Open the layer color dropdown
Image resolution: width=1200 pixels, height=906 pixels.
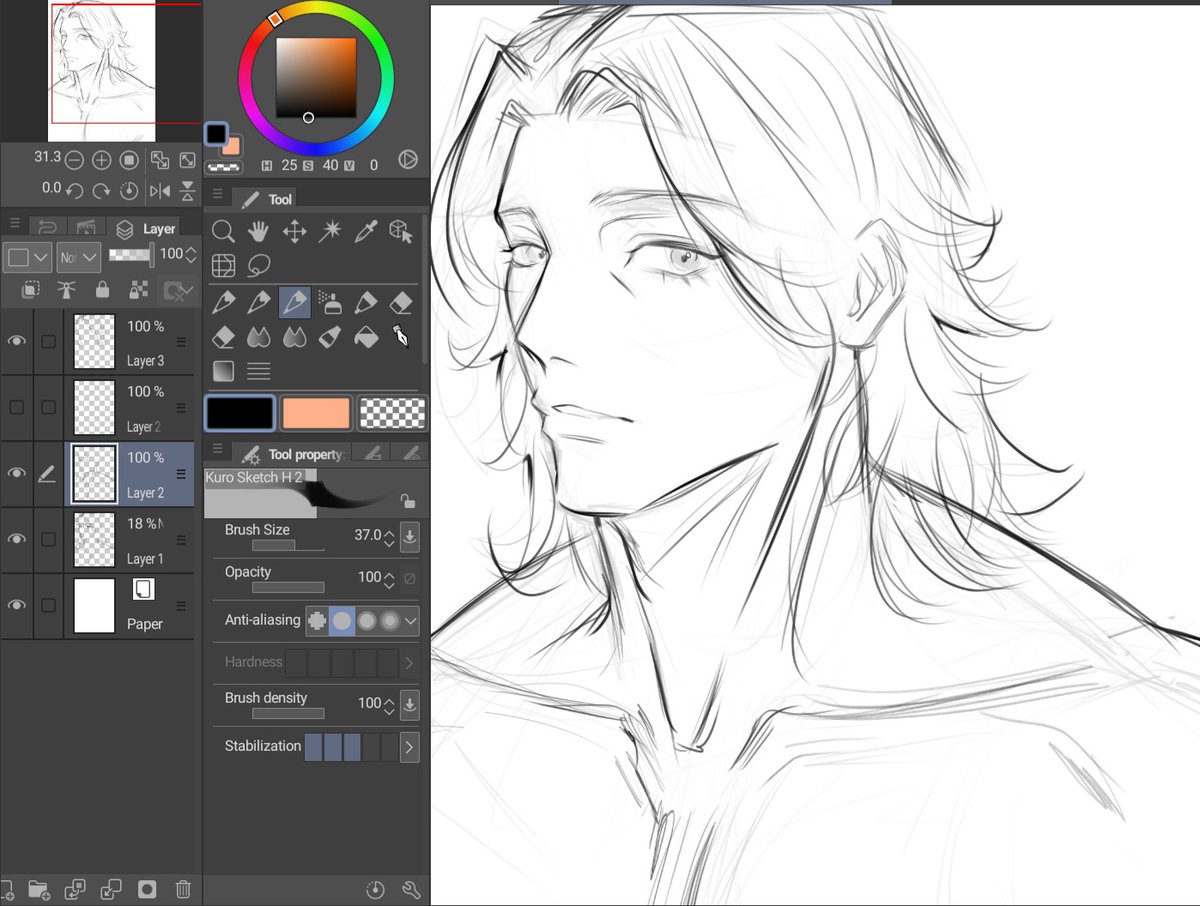(27, 257)
